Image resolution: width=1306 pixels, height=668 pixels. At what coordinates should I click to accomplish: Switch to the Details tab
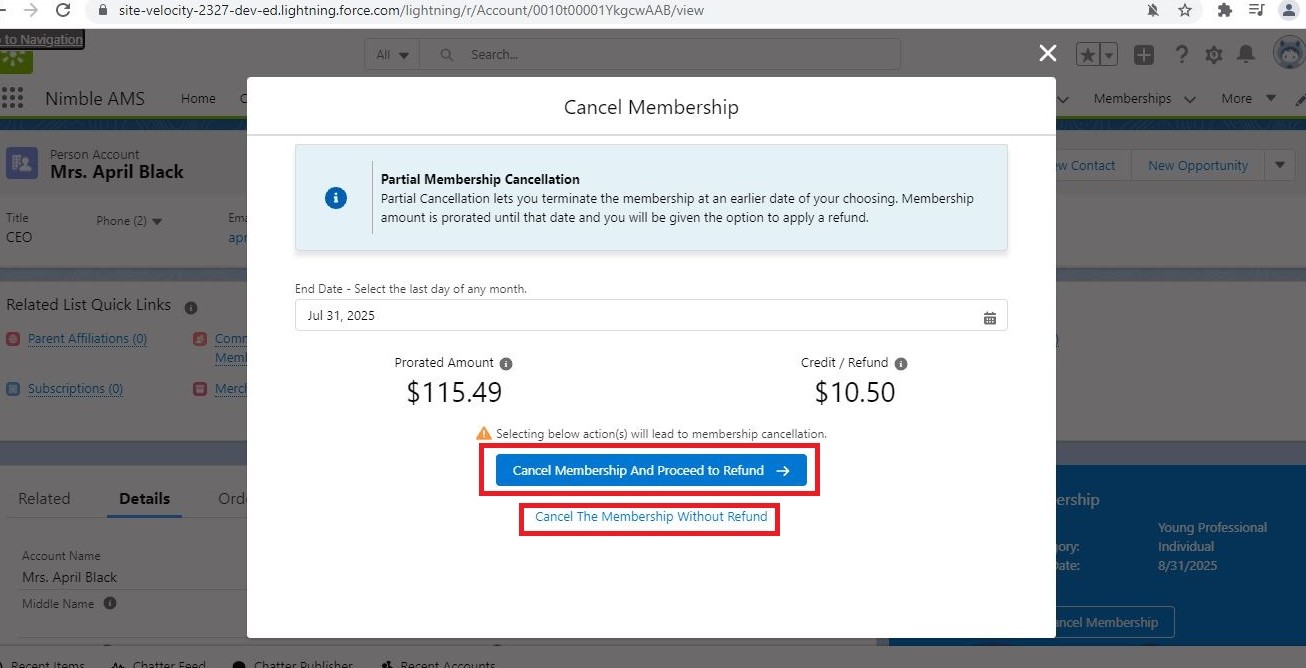[144, 498]
